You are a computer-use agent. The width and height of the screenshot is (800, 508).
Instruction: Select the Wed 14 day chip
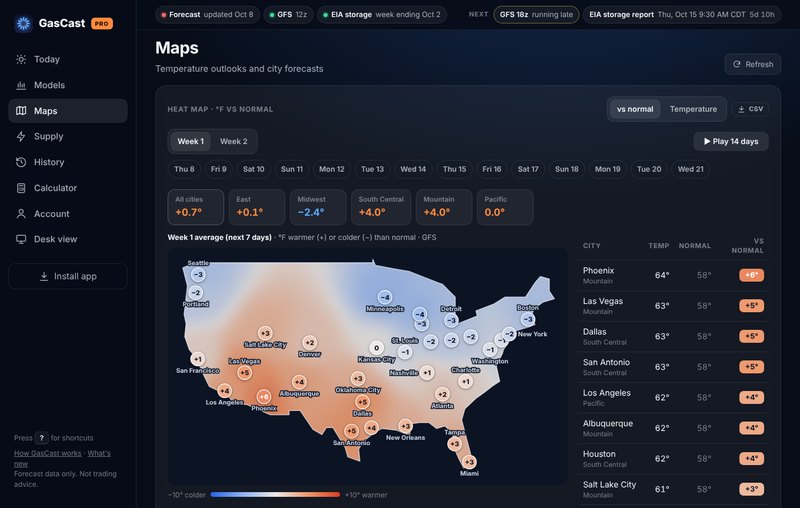click(413, 169)
